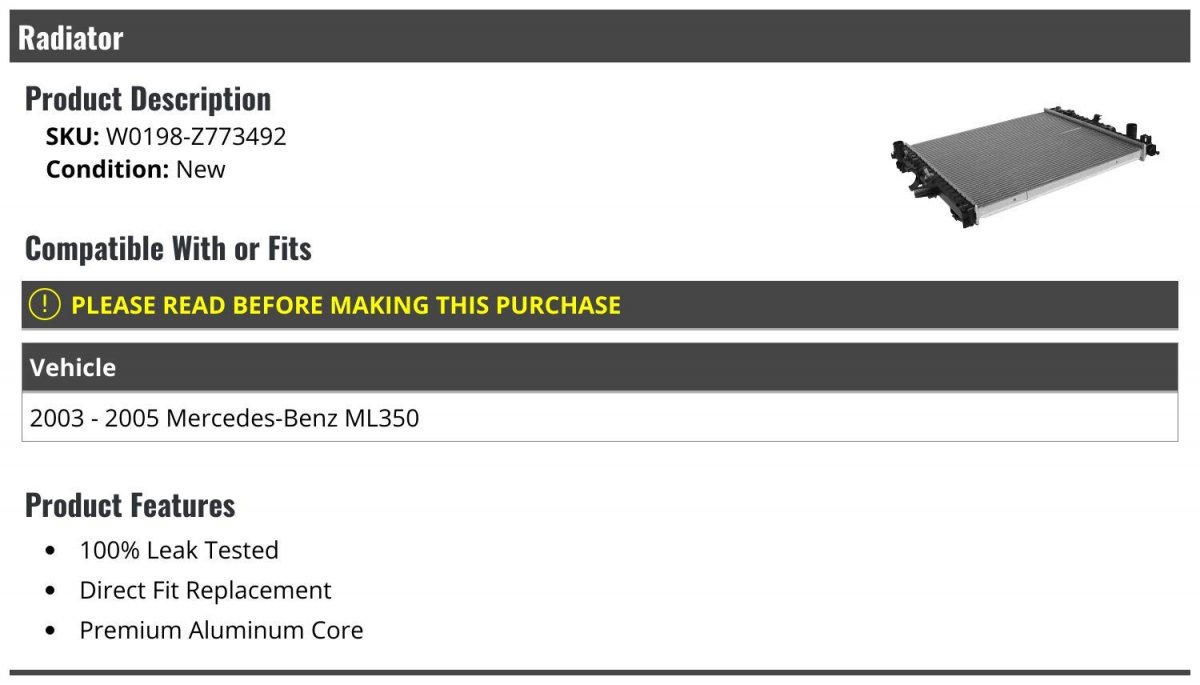The width and height of the screenshot is (1200, 685).
Task: Select the 100% Leak Tested feature
Action: [179, 550]
